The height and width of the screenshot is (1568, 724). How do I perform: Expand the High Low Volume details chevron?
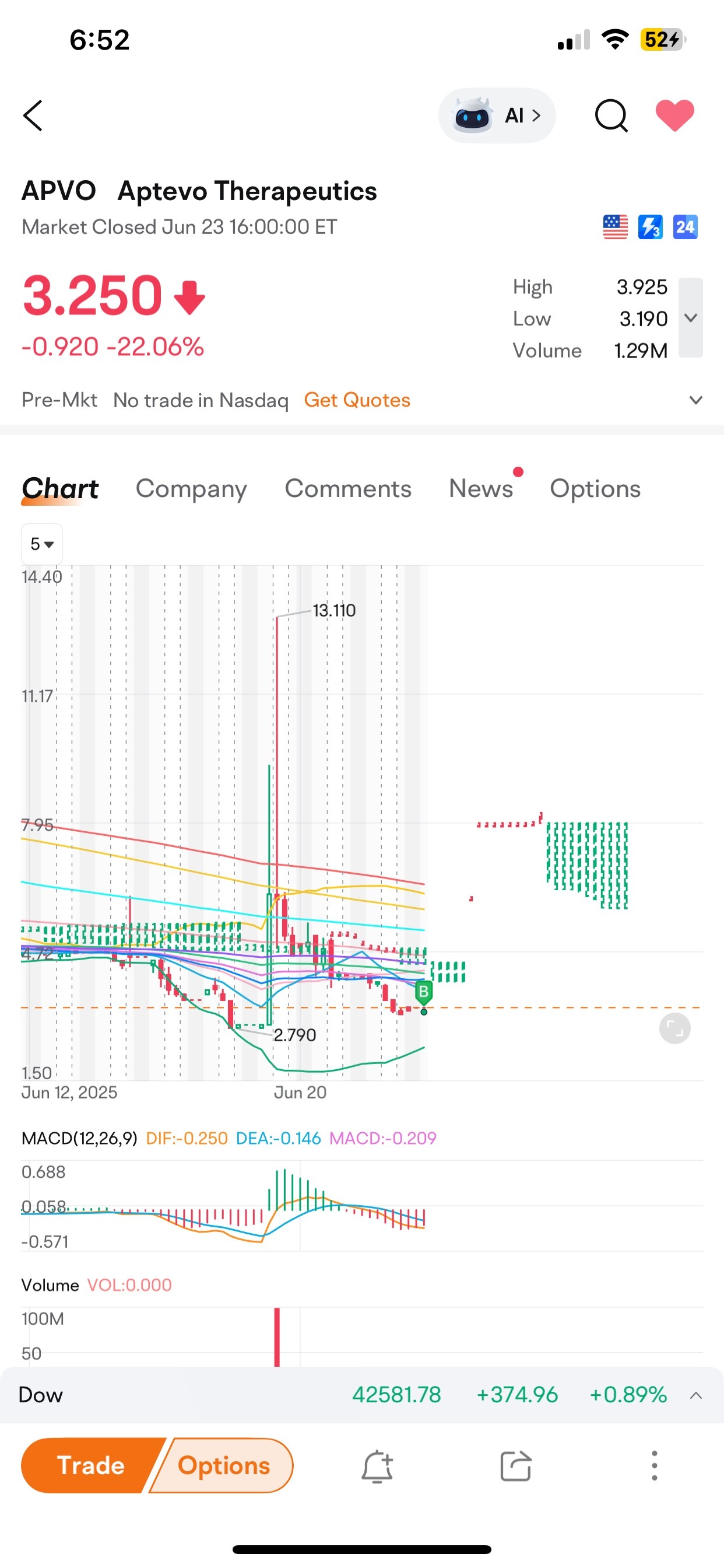pos(691,318)
